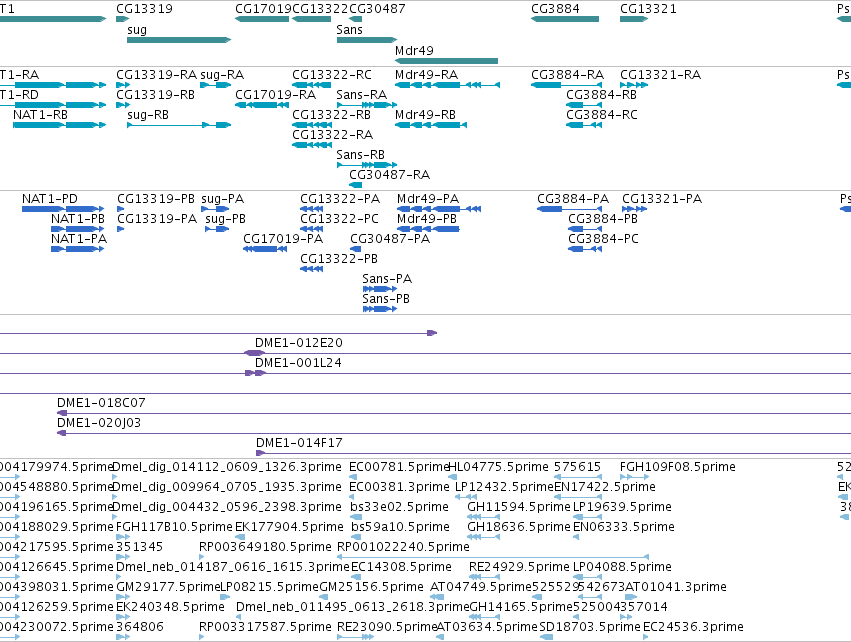The height and width of the screenshot is (642, 851).
Task: Click the Mdr49-PB protein label
Action: pos(427,219)
